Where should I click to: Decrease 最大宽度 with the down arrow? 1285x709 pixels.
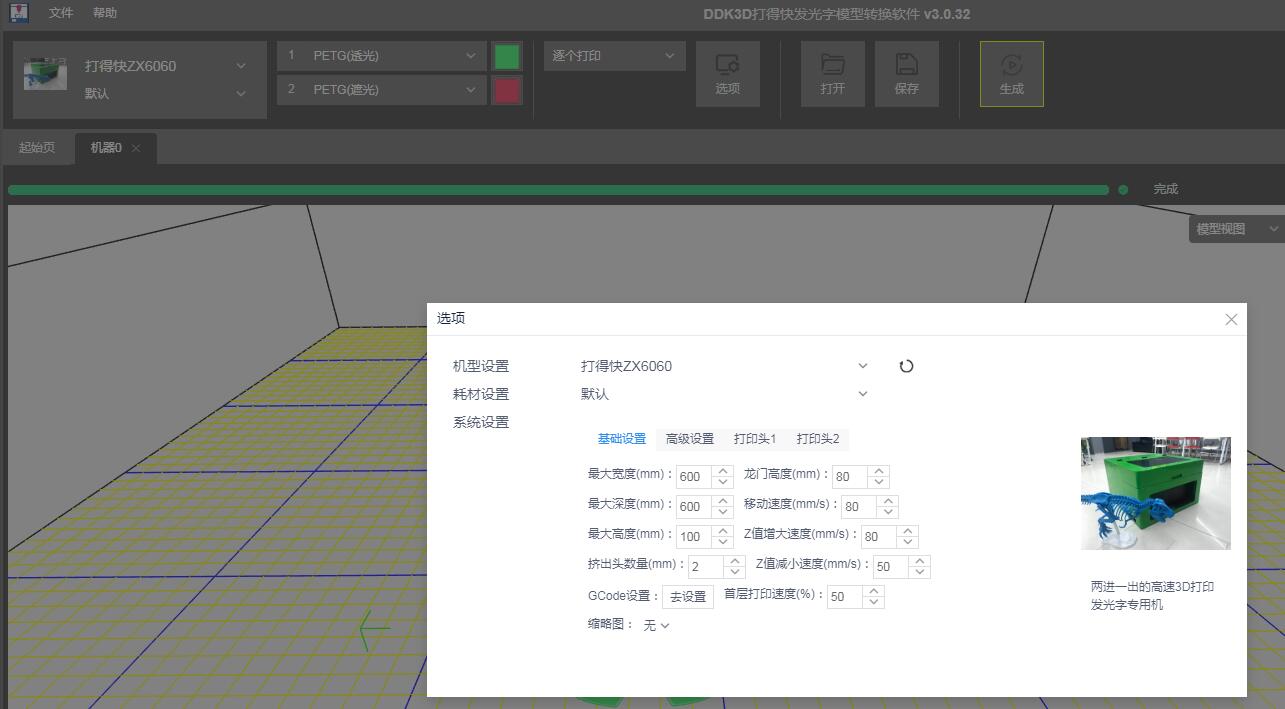(723, 482)
